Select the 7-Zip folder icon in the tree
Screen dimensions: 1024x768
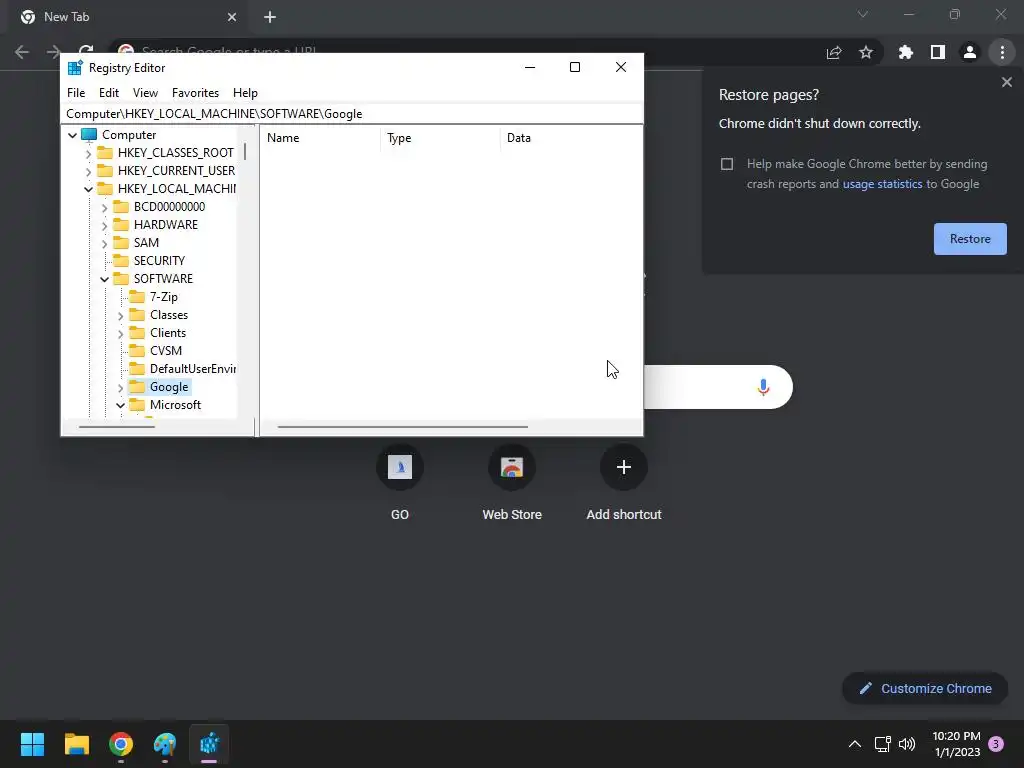coord(136,297)
